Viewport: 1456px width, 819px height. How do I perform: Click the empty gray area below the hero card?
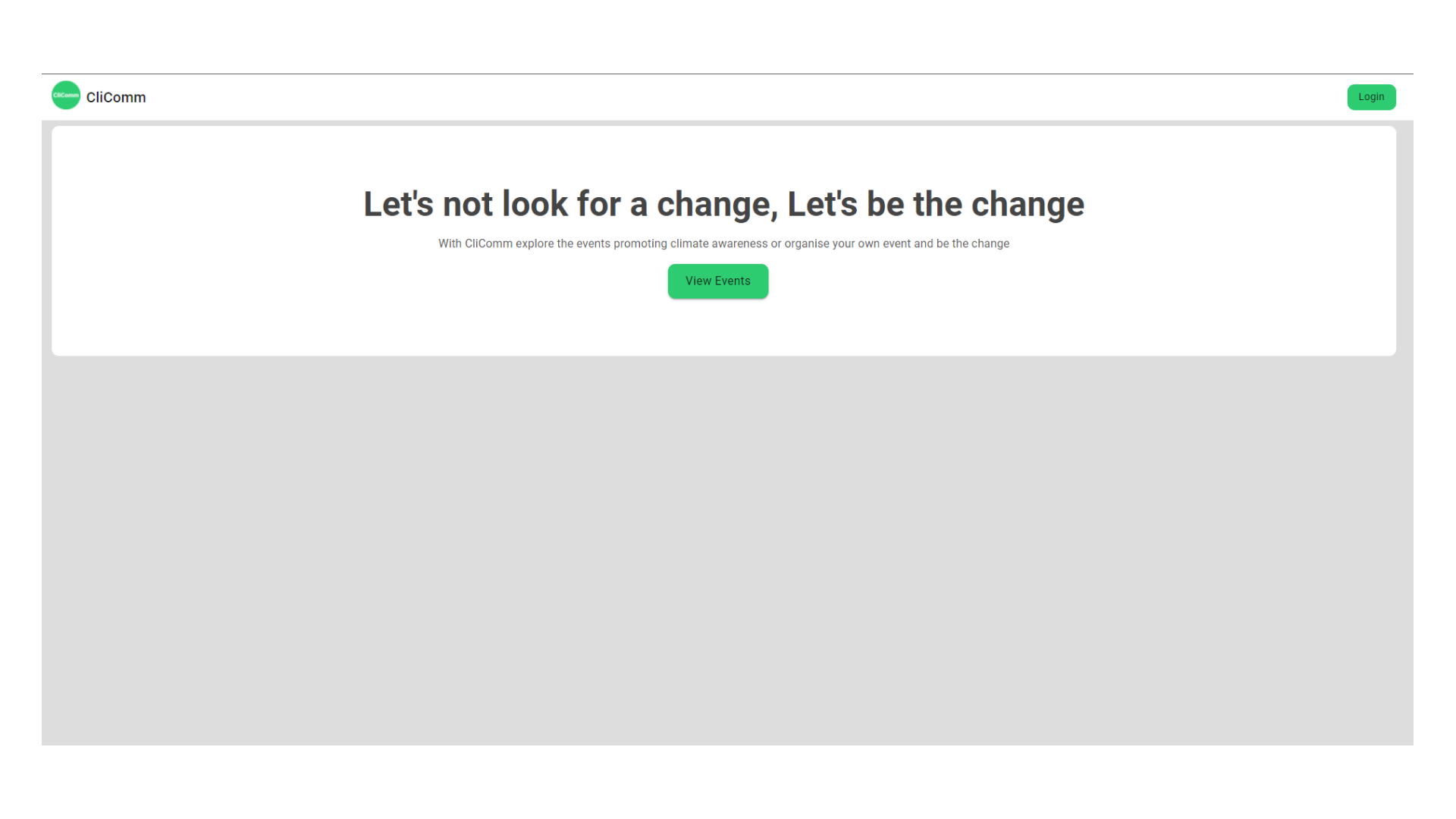(x=727, y=551)
